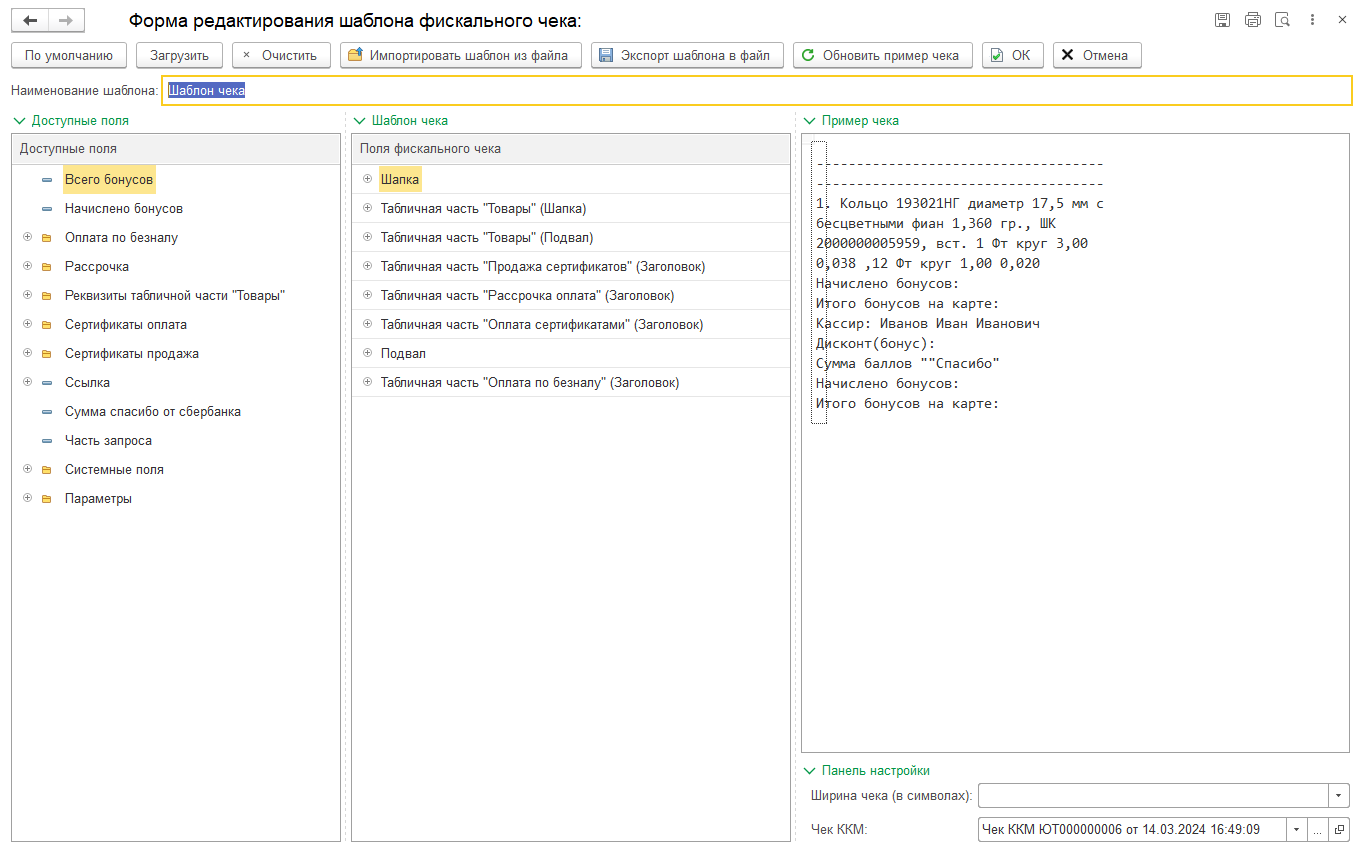The height and width of the screenshot is (853, 1369).
Task: Click the folder icon beside Системные поля
Action: tap(47, 470)
